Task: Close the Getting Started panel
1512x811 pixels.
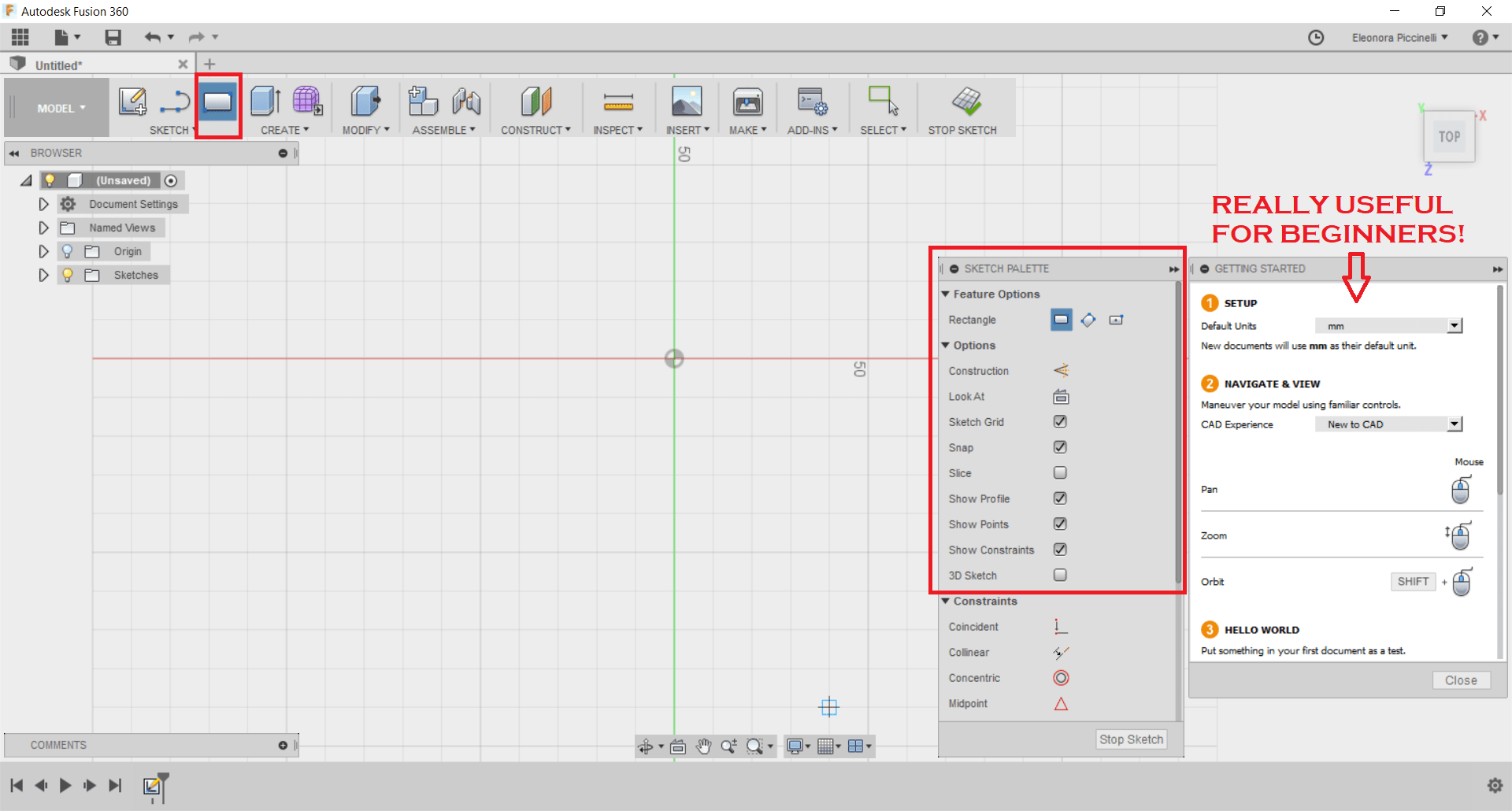Action: (1461, 680)
